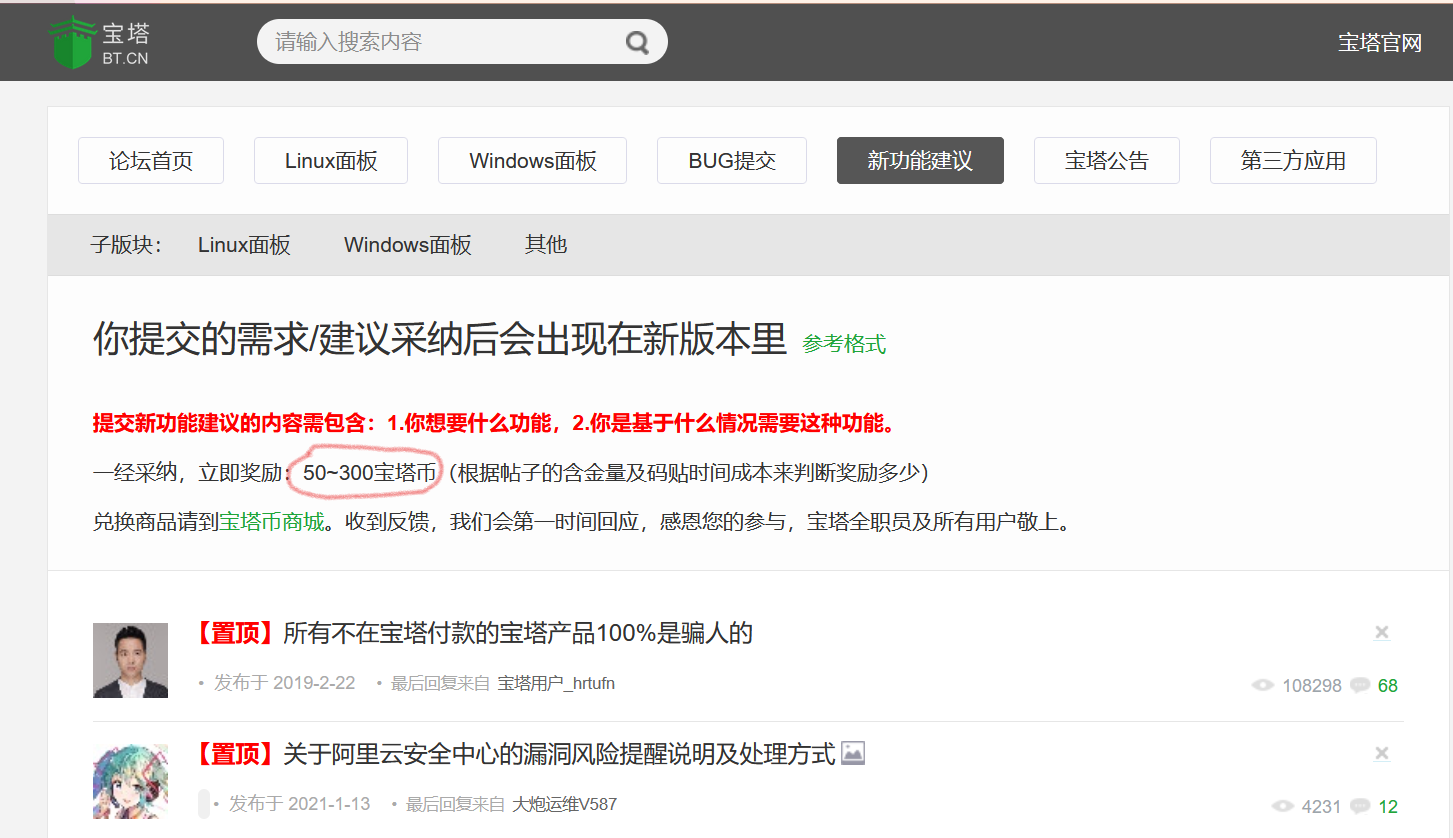Dismiss the 骗人的 pinned post with X
Viewport: 1453px width, 838px height.
point(1382,632)
